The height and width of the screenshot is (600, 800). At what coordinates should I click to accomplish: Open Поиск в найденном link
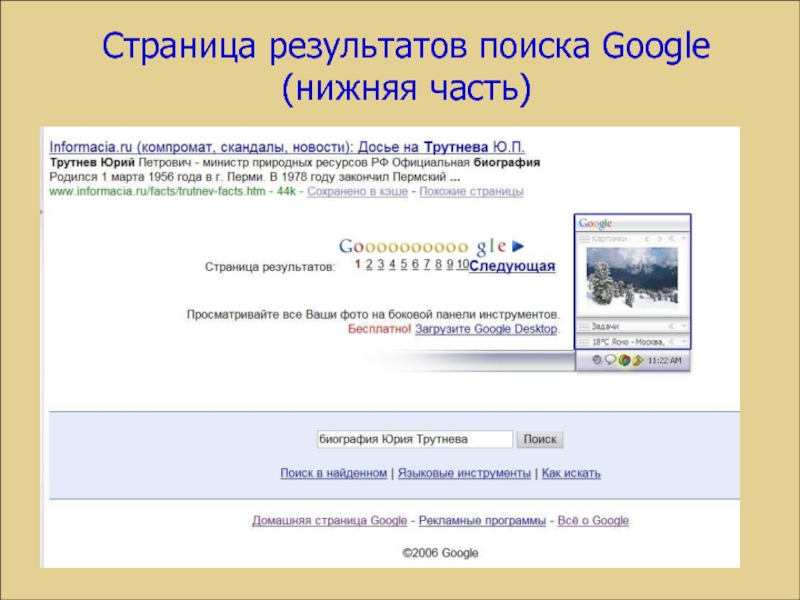pyautogui.click(x=334, y=473)
